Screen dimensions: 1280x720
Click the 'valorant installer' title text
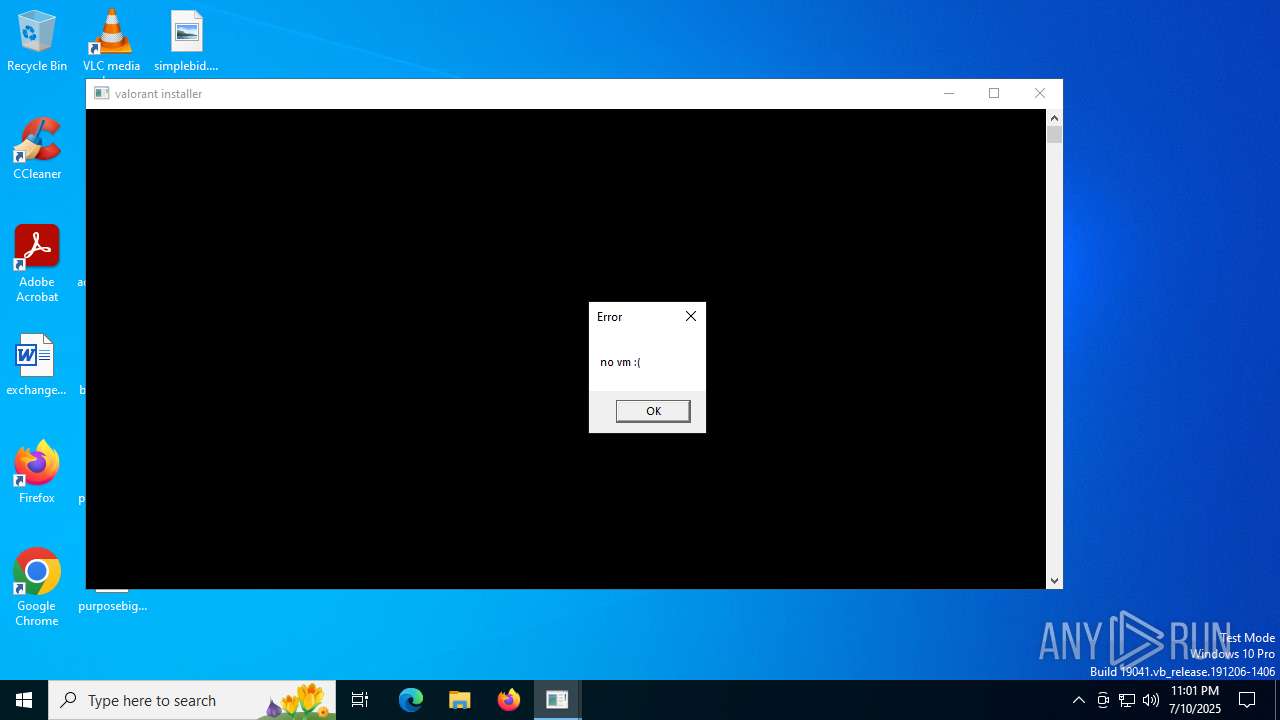[158, 93]
